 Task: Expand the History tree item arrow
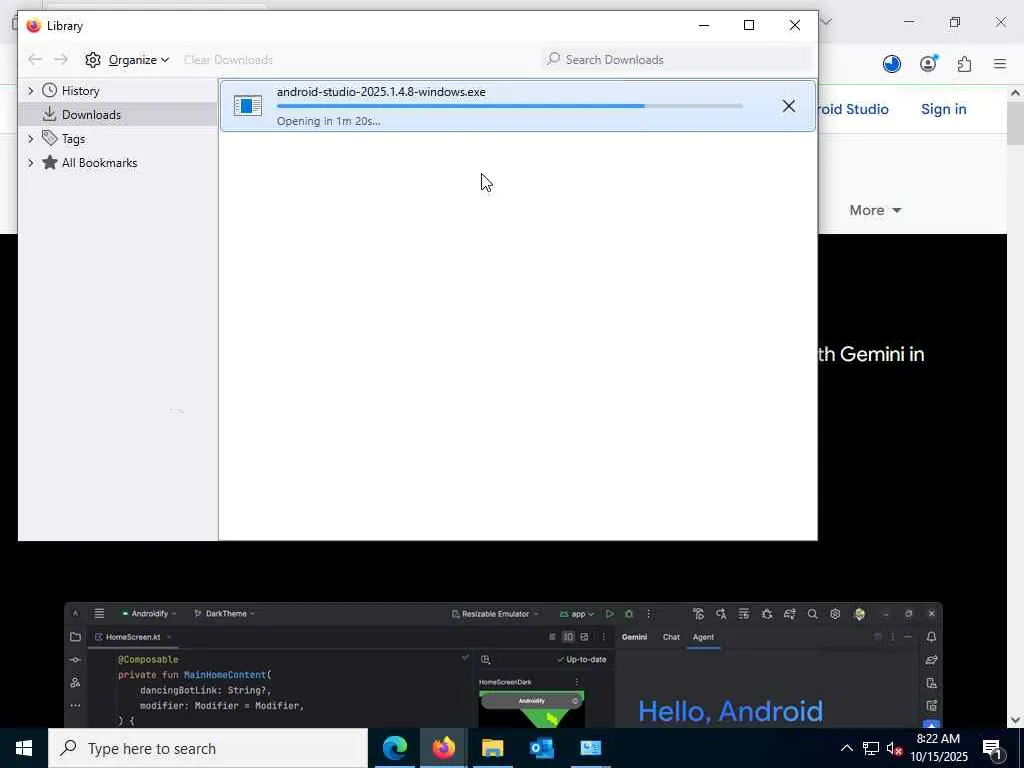point(30,91)
